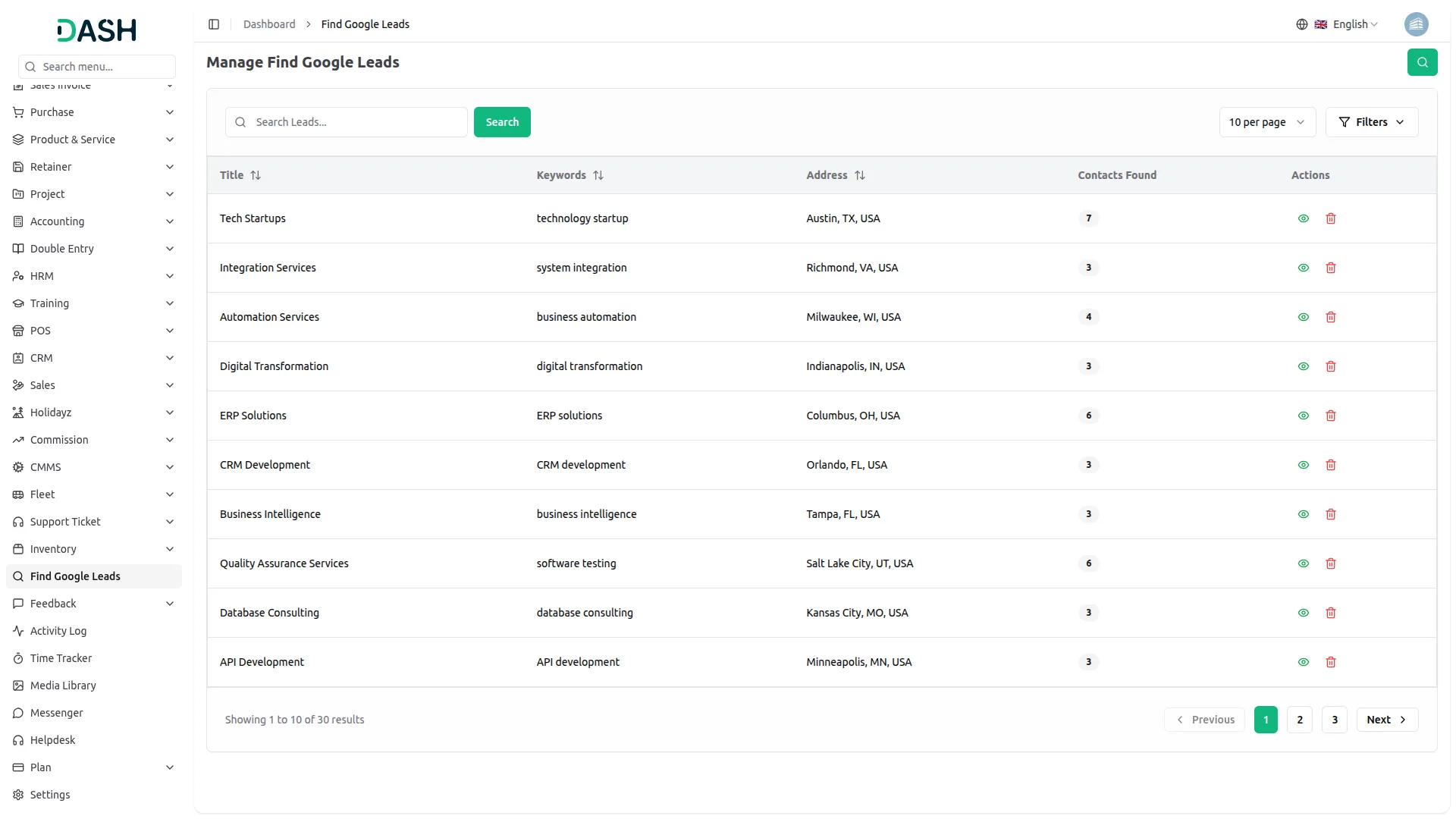The width and height of the screenshot is (1456, 819).
Task: Sort leads by Keywords column
Action: [598, 175]
